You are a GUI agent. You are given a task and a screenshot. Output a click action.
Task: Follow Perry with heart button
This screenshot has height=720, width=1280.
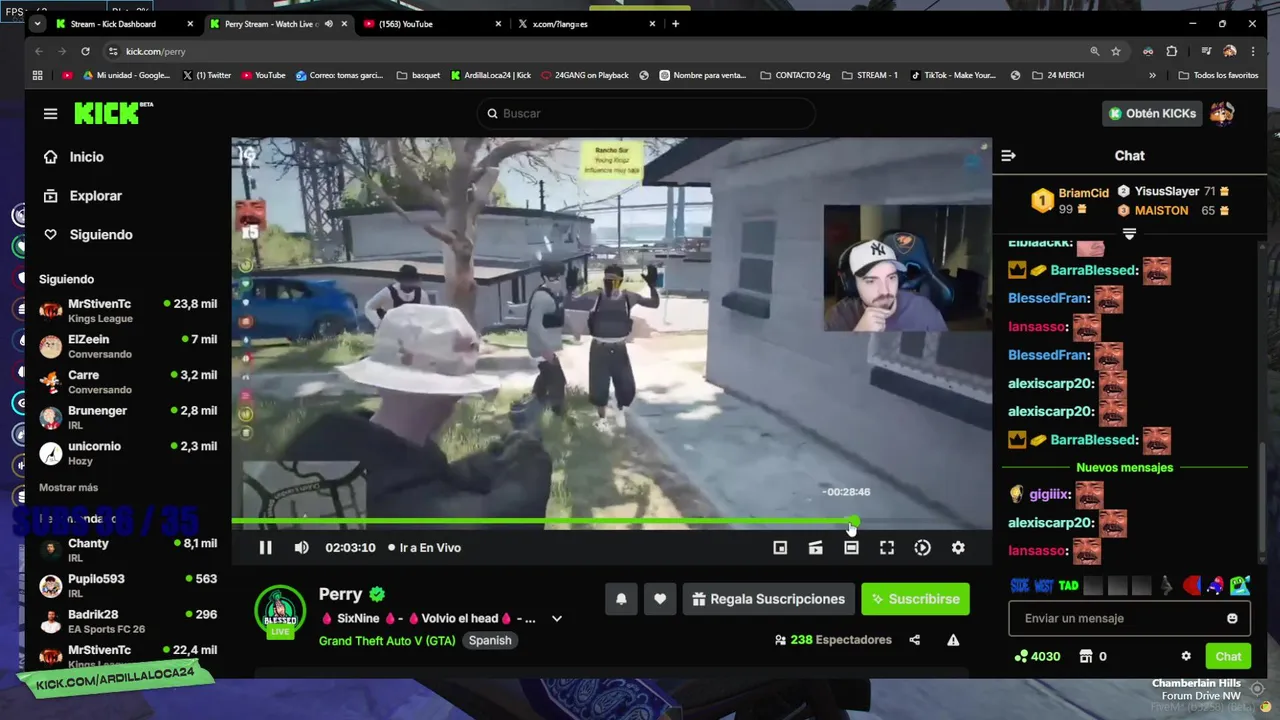point(660,599)
